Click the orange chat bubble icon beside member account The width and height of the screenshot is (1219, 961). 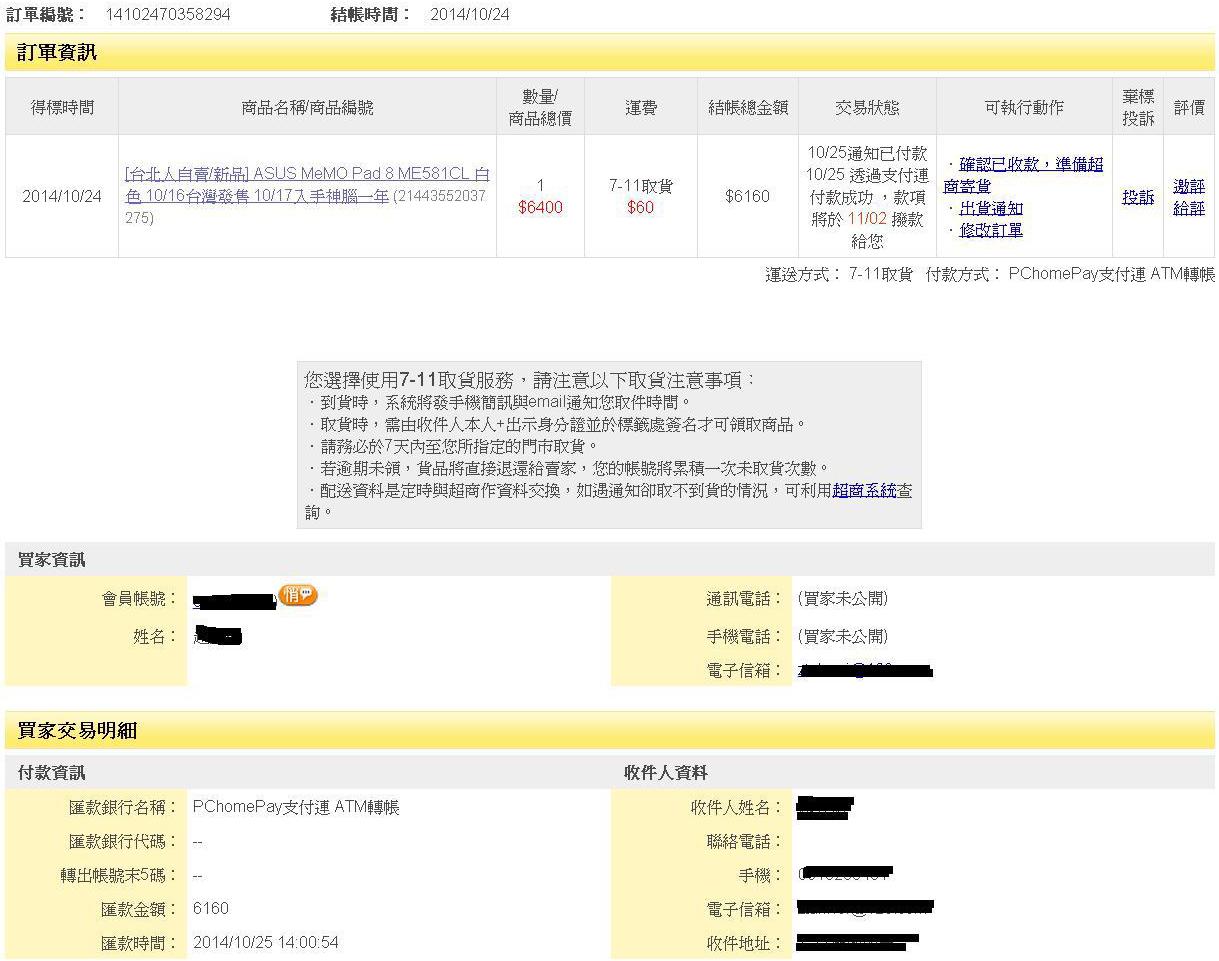297,595
